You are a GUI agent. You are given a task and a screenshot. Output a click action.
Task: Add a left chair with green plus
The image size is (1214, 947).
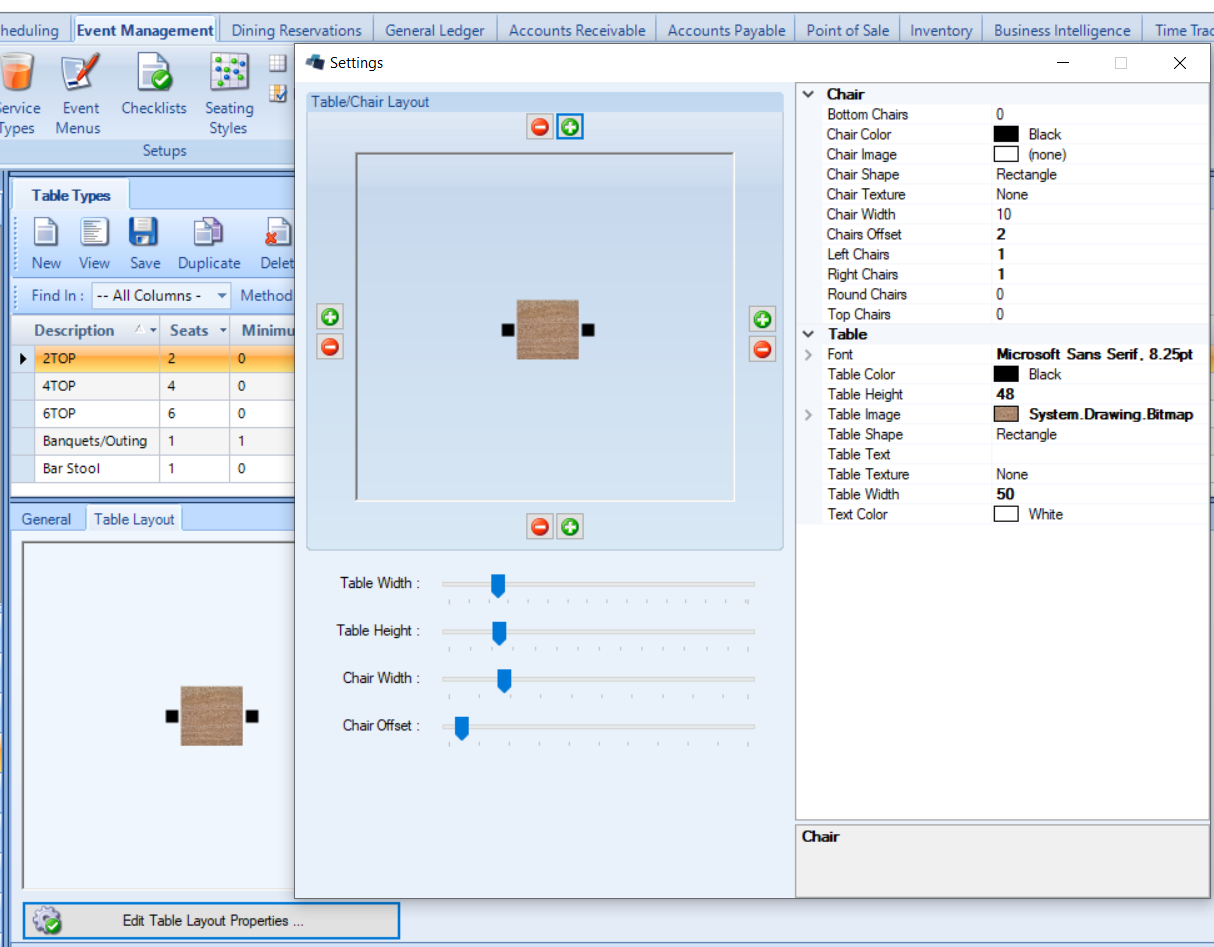point(330,318)
